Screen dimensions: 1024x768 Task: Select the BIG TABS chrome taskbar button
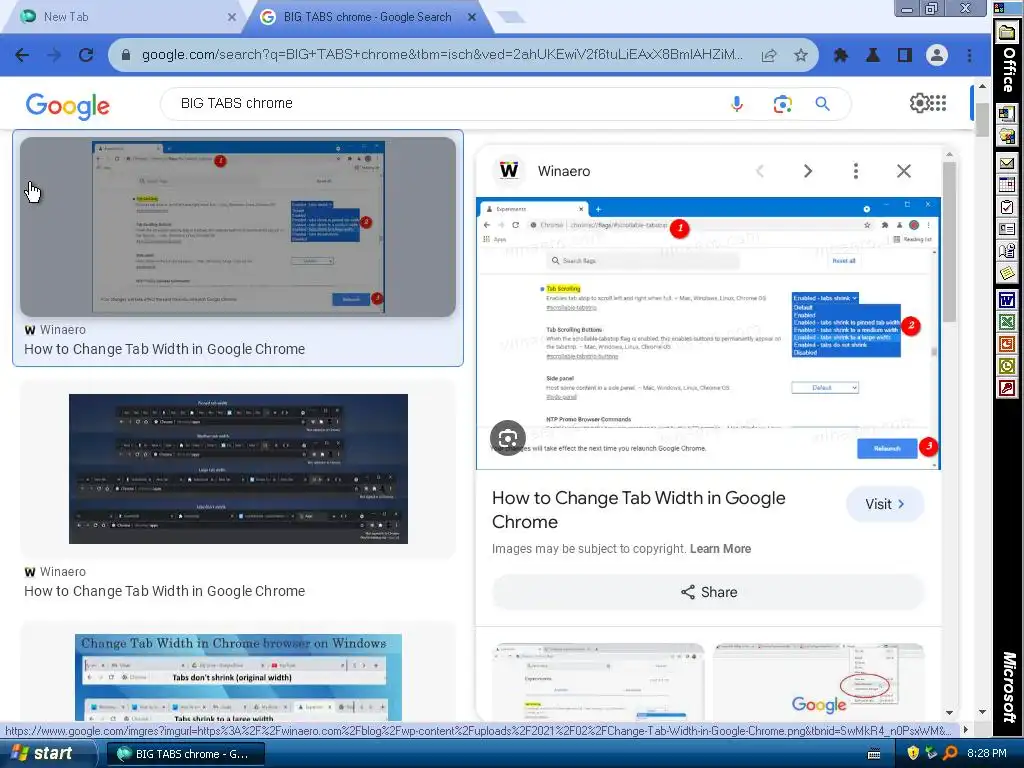(x=185, y=754)
